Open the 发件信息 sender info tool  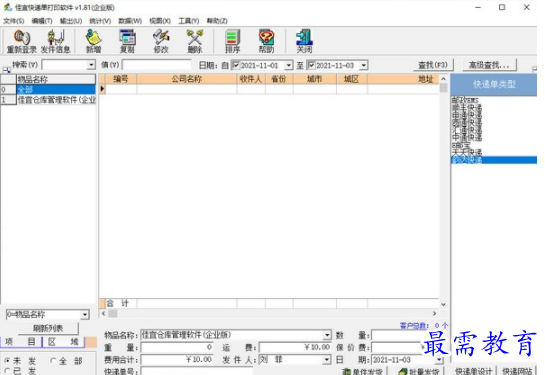(x=56, y=41)
